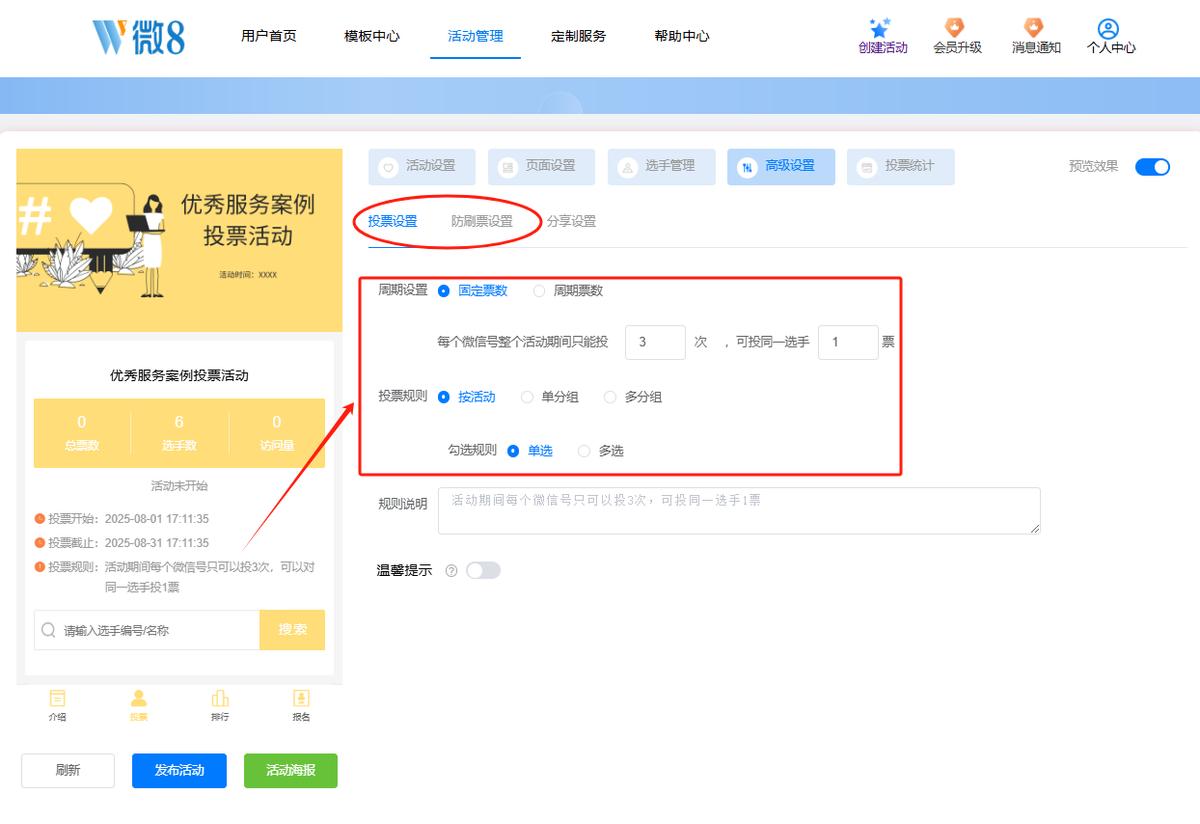Switch to 选手管理 tab

(x=662, y=167)
